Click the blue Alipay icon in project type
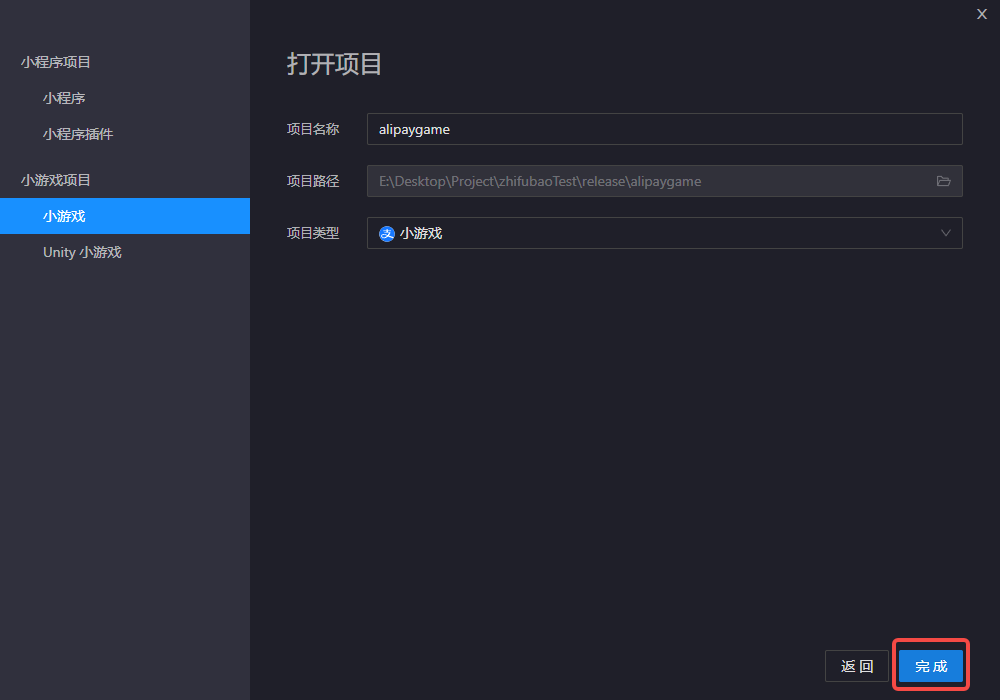The image size is (1000, 700). 387,233
